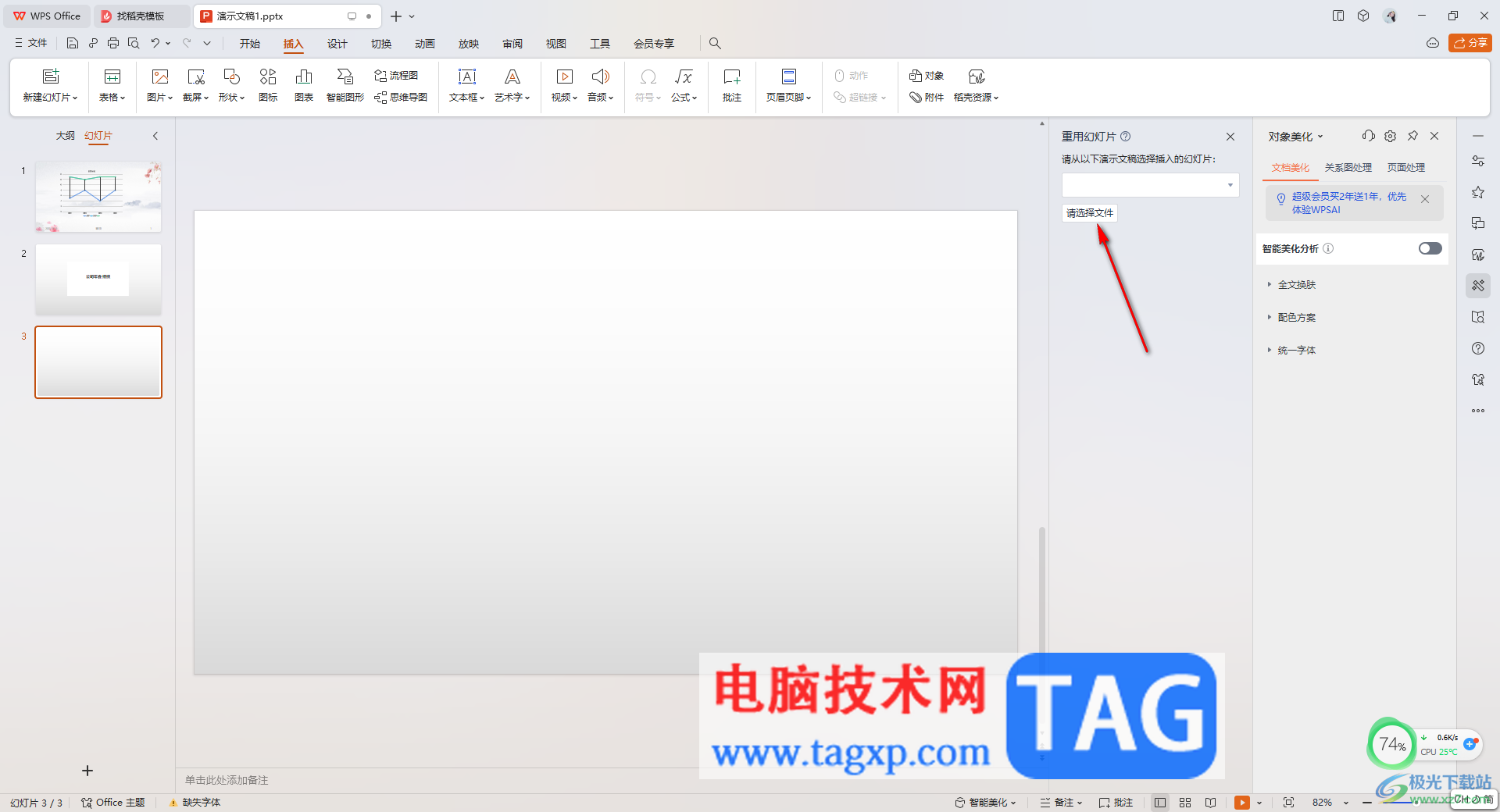1500x812 pixels.
Task: Click the help icon beside 重用幻灯片
Action: [1126, 136]
